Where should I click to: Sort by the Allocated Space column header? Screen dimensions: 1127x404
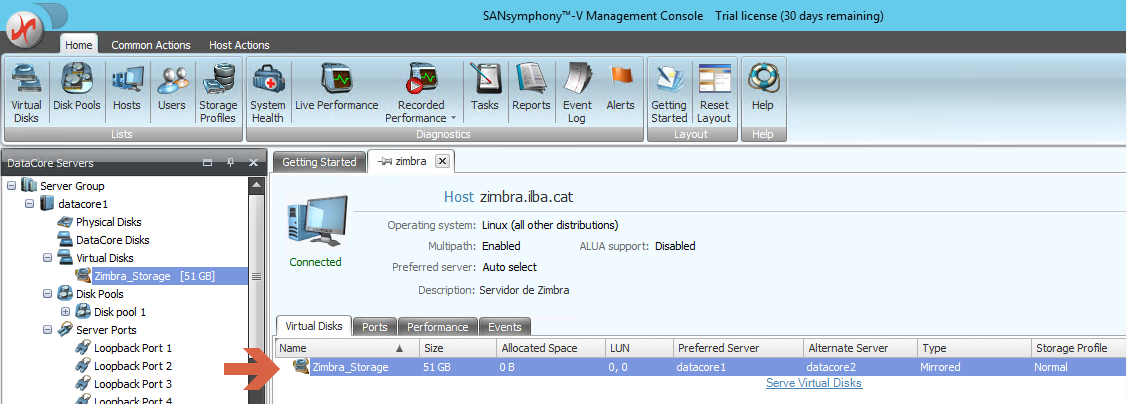click(552, 348)
